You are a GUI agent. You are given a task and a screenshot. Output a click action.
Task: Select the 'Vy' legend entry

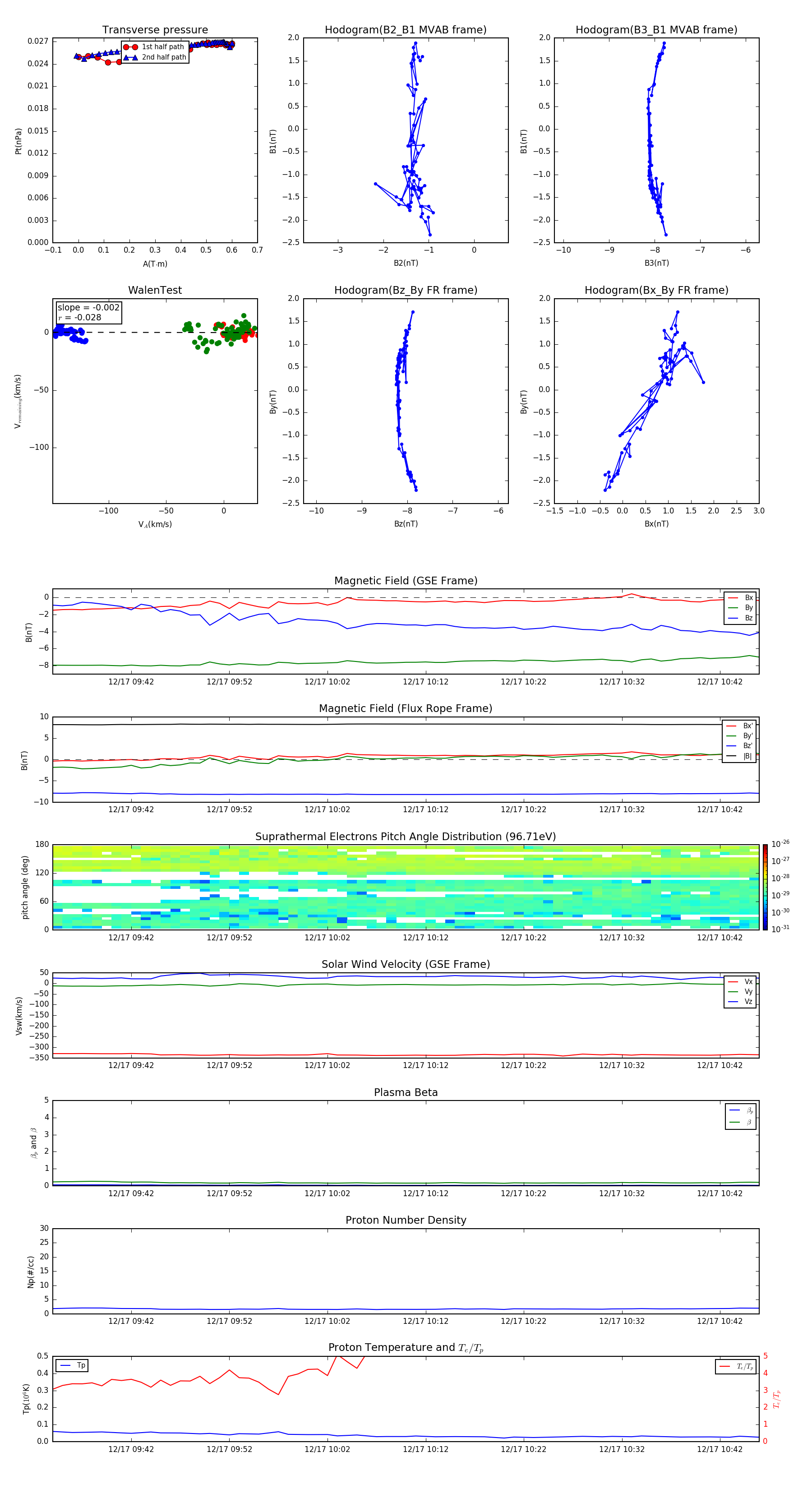click(740, 991)
